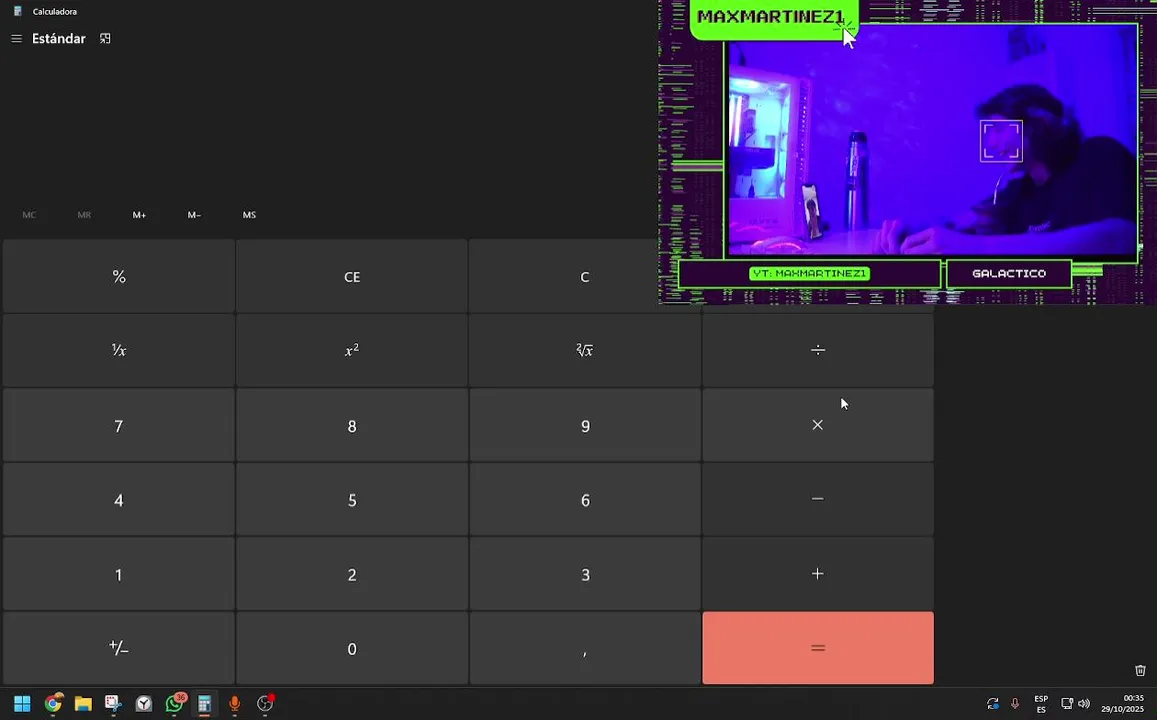
Task: Click the number 2 key
Action: [352, 573]
